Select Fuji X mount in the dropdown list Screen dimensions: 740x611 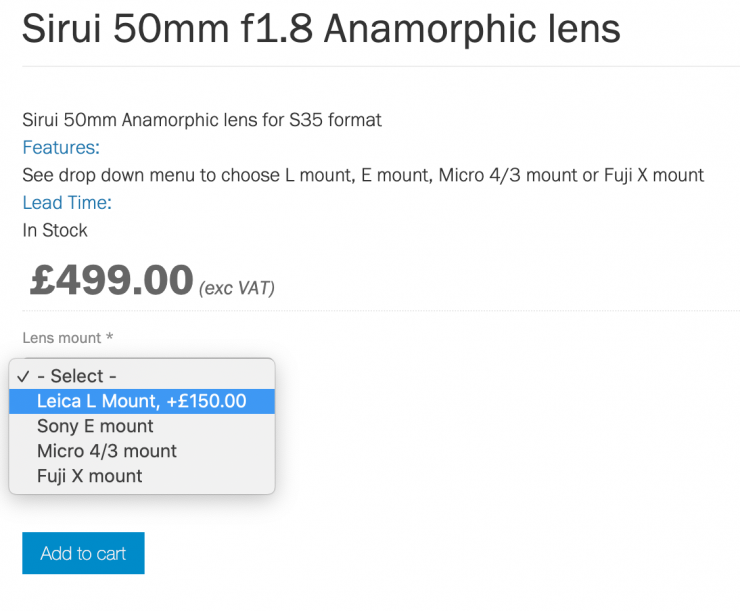[x=89, y=476]
